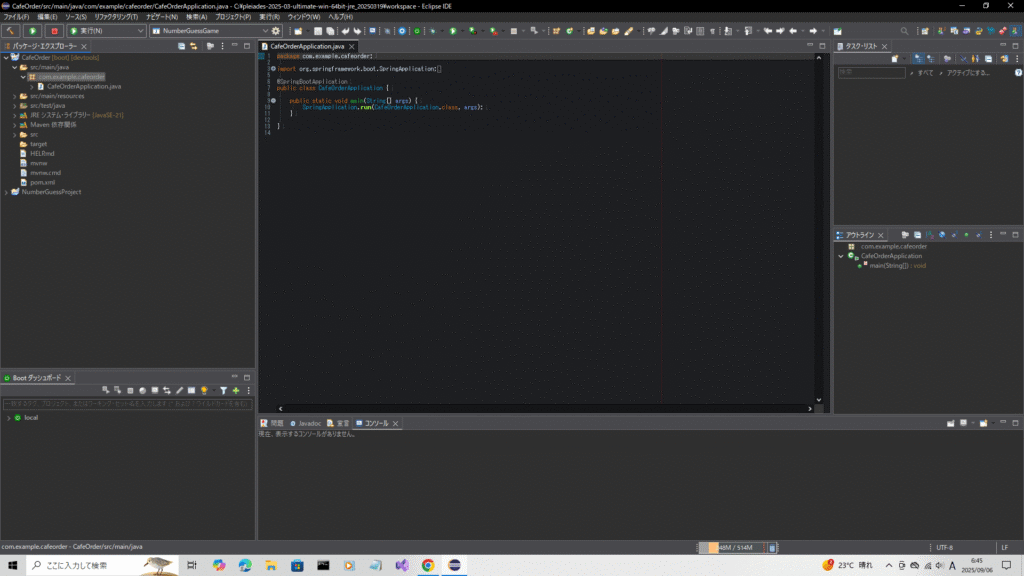The image size is (1024, 576).
Task: Click the toolbar search magnifier icon
Action: point(904,31)
